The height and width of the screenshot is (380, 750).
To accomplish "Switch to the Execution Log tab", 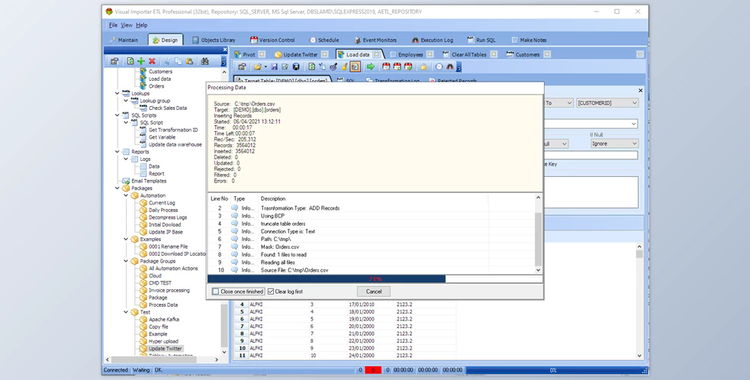I will click(432, 40).
